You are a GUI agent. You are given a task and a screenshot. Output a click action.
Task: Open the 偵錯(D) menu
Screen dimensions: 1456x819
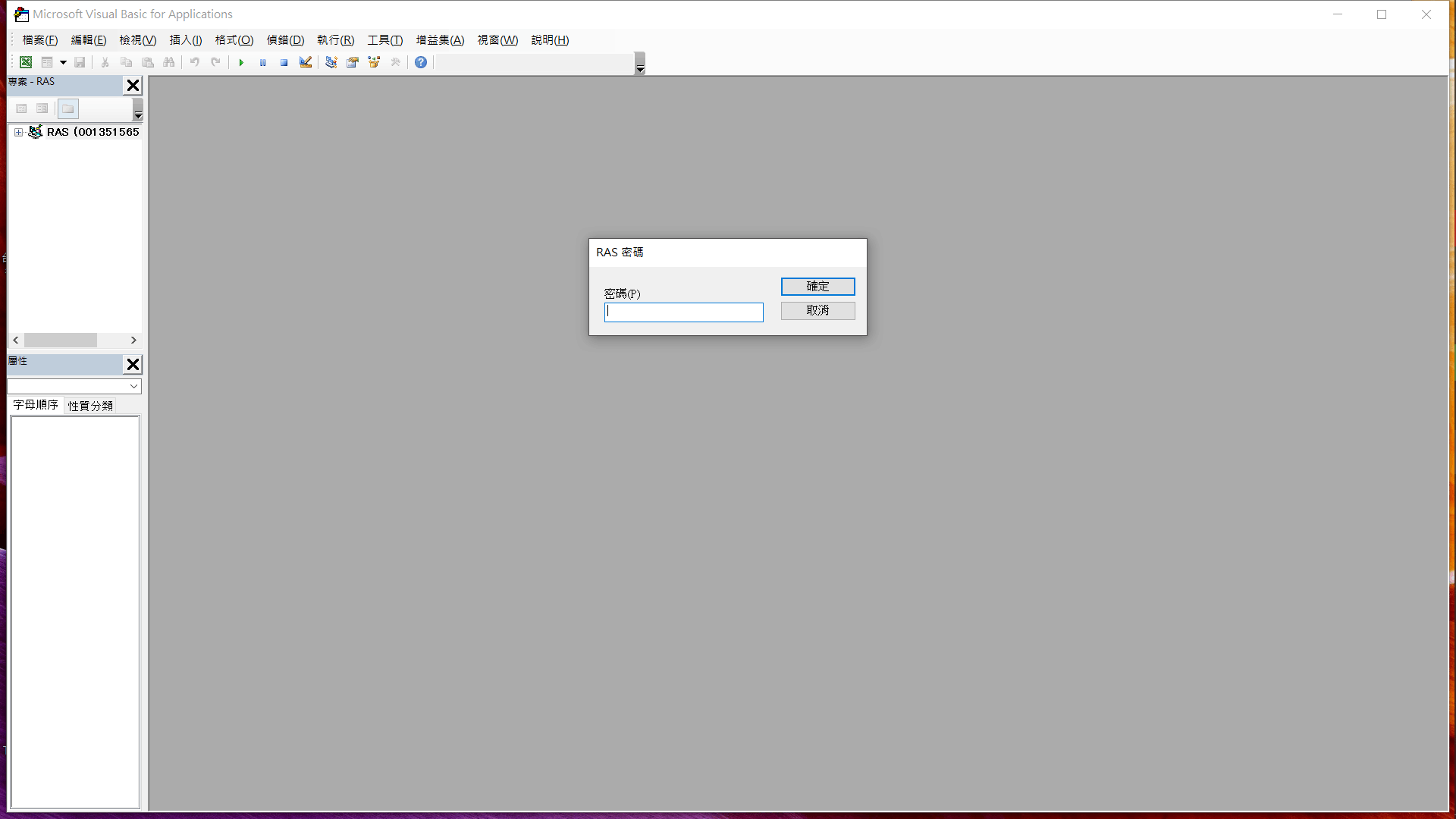285,40
